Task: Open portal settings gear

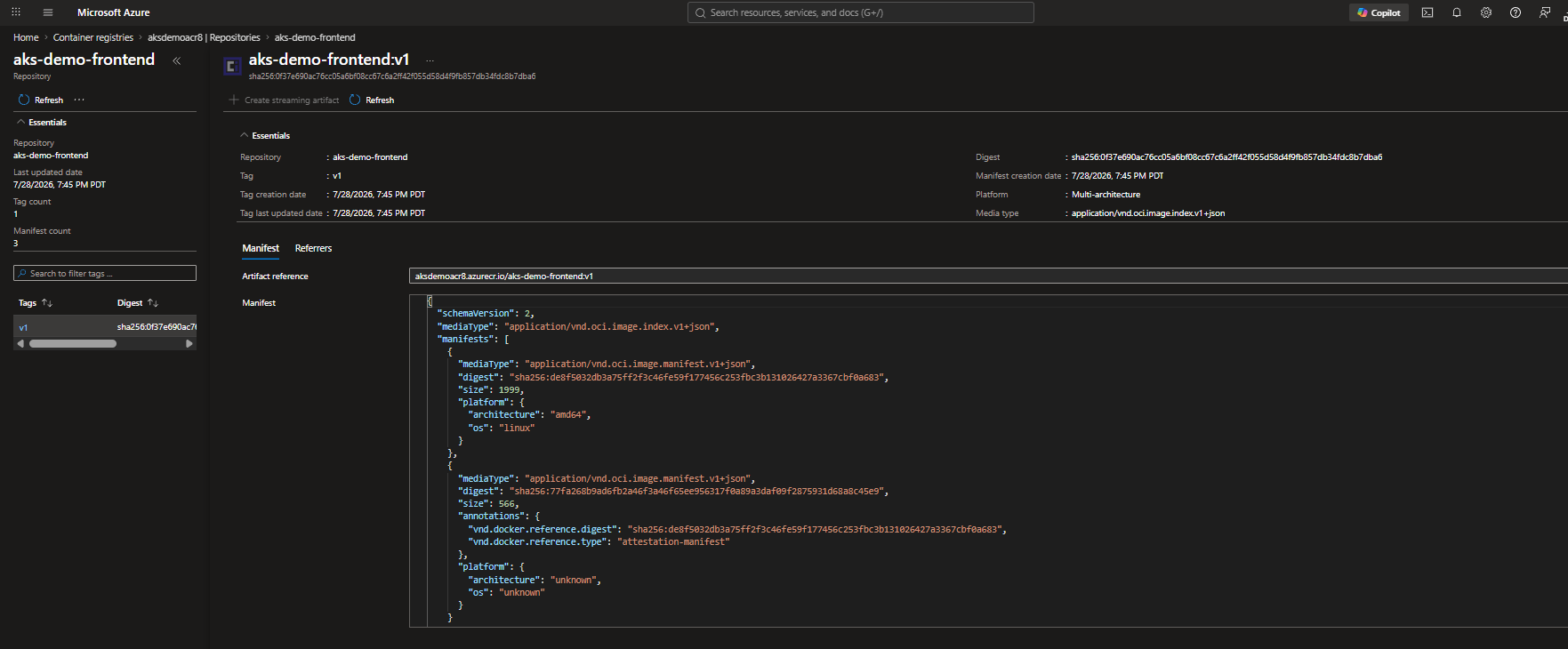Action: [x=1486, y=12]
